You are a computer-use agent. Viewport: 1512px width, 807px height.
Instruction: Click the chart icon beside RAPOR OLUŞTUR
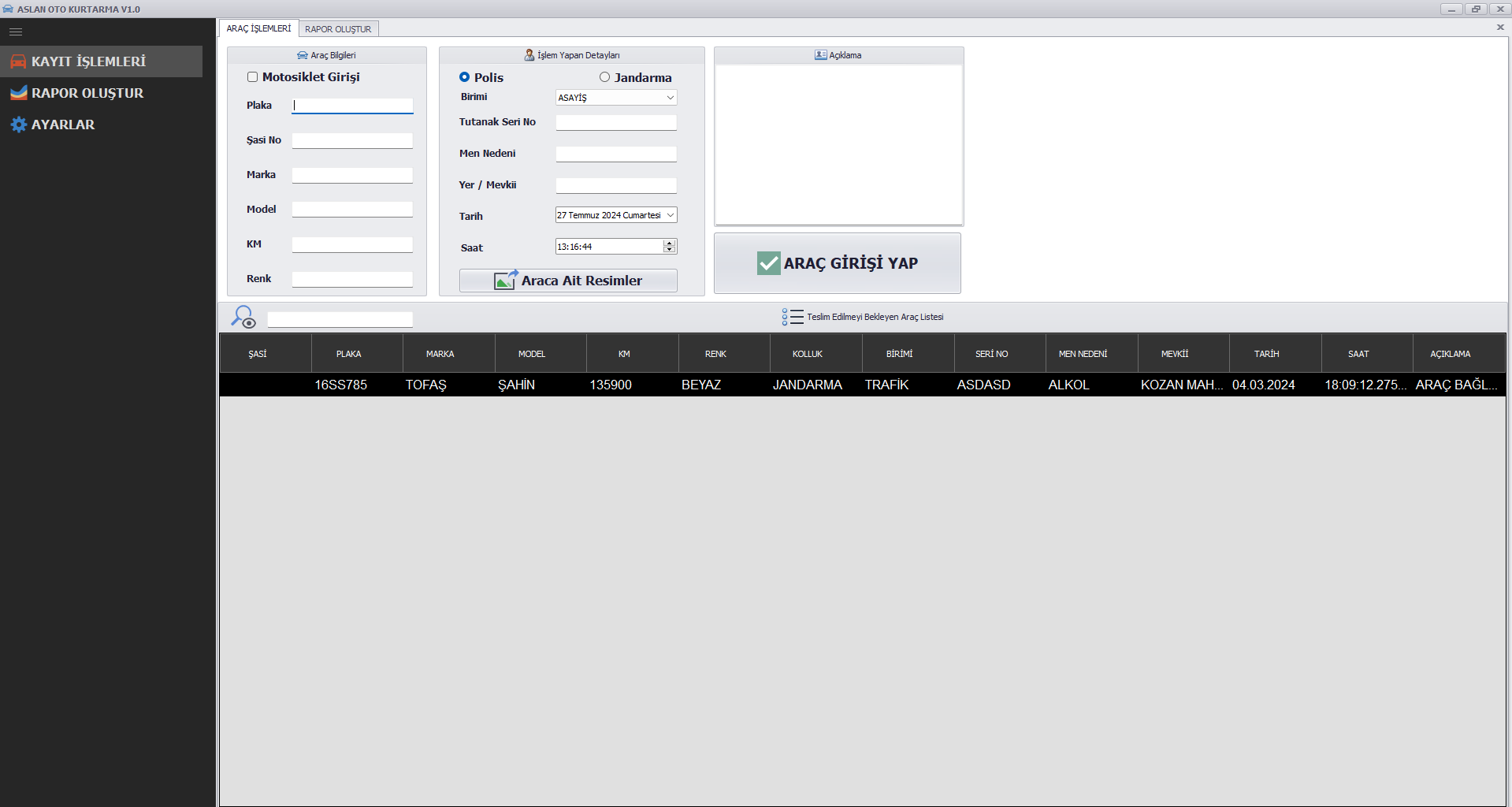tap(18, 93)
